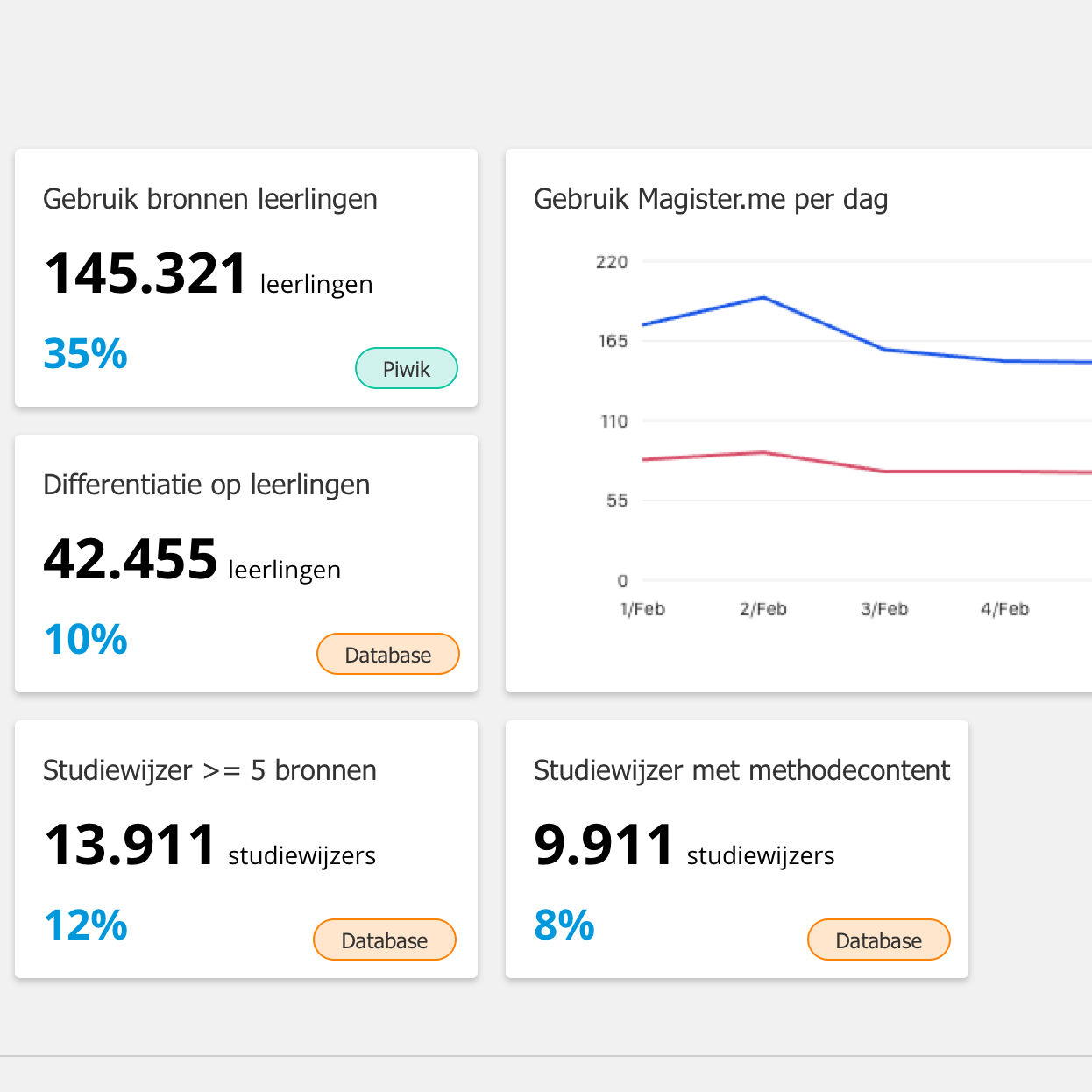Click the 110 y-axis label
The image size is (1092, 1092).
614,422
